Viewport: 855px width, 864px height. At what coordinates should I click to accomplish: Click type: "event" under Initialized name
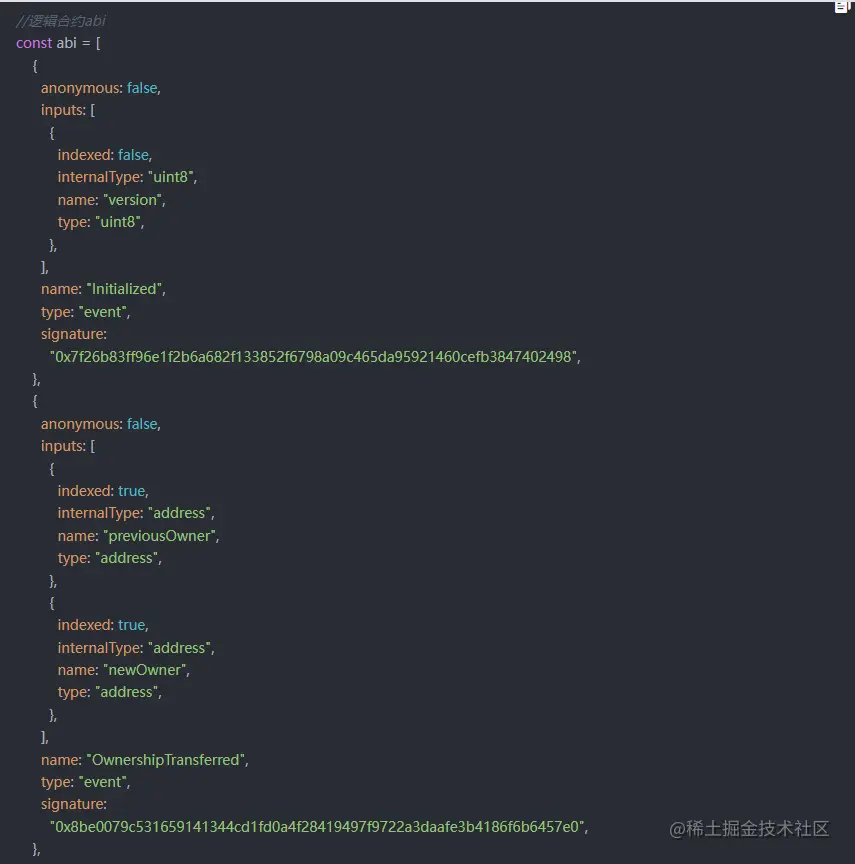click(x=86, y=312)
